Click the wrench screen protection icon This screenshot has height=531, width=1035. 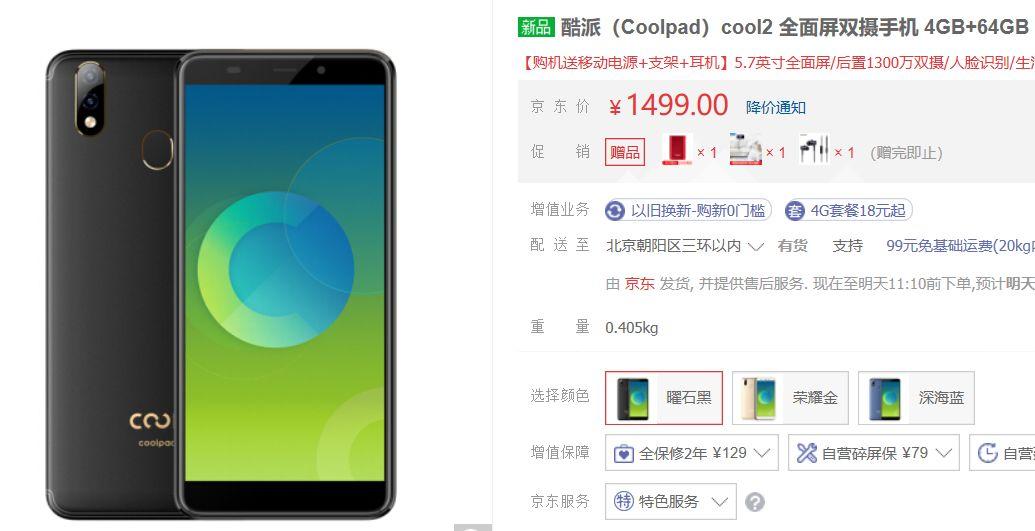pos(807,453)
